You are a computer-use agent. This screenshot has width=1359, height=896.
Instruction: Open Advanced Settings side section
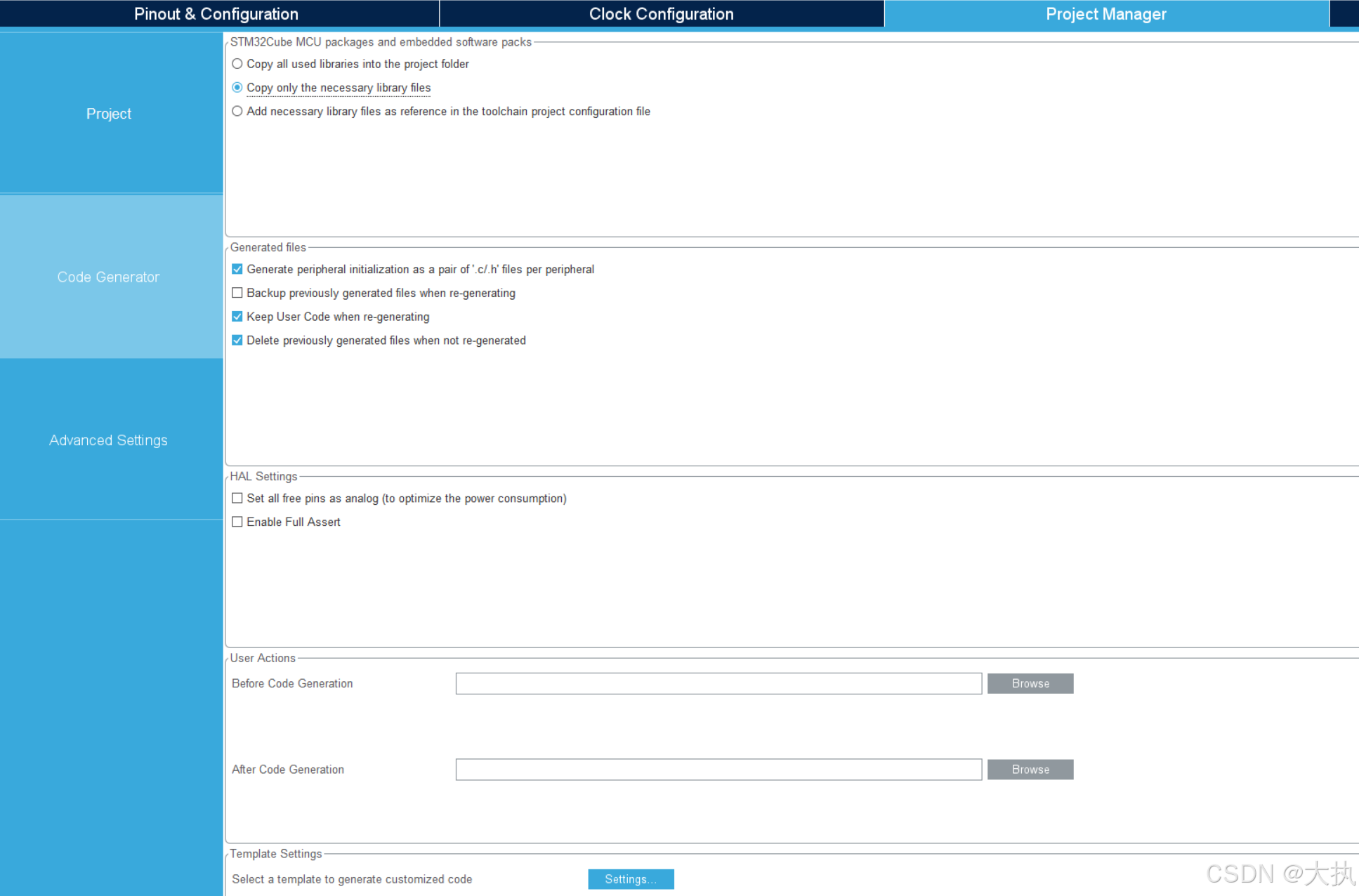(x=109, y=440)
